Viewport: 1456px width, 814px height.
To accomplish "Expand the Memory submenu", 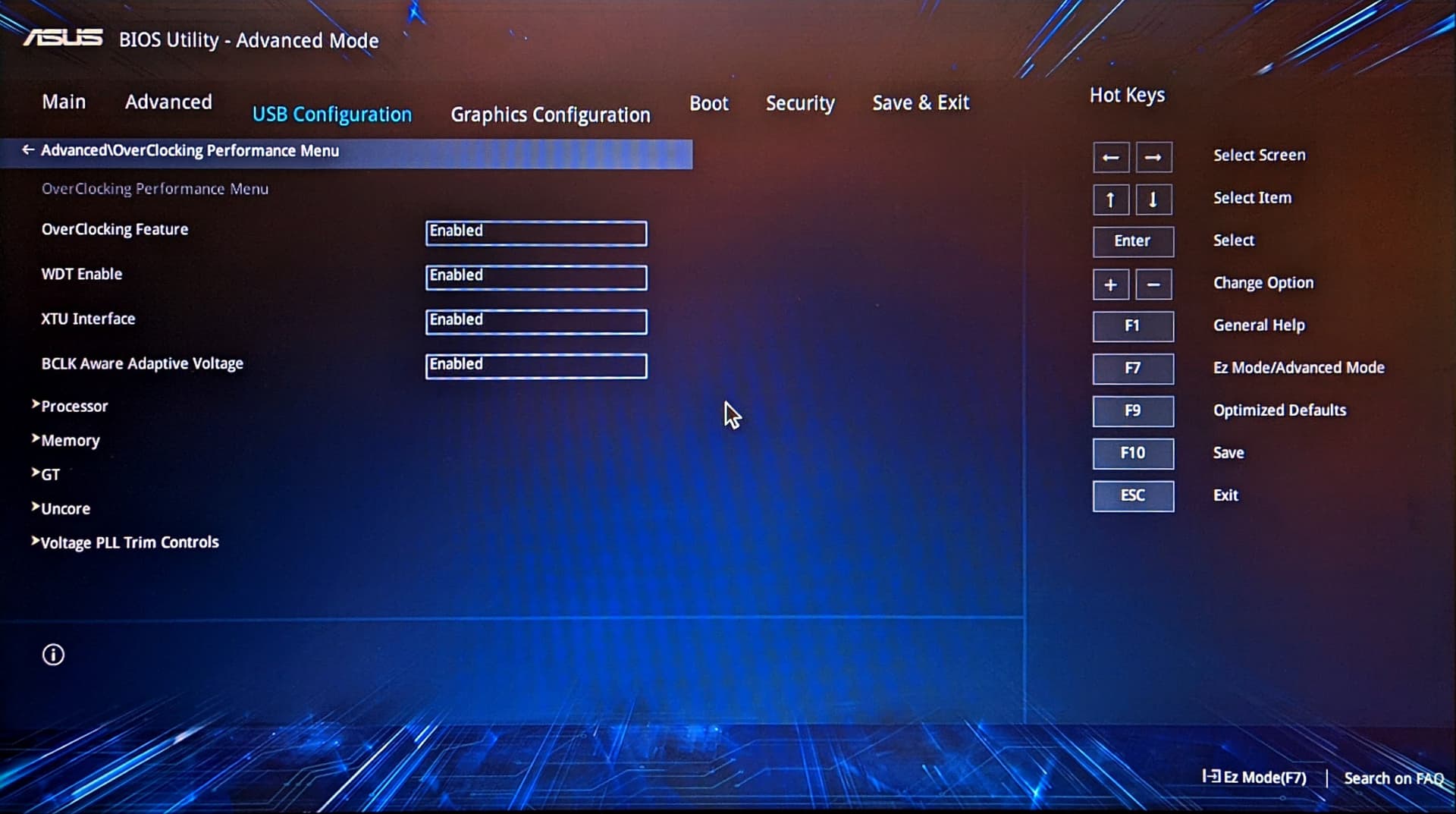I will (x=70, y=441).
